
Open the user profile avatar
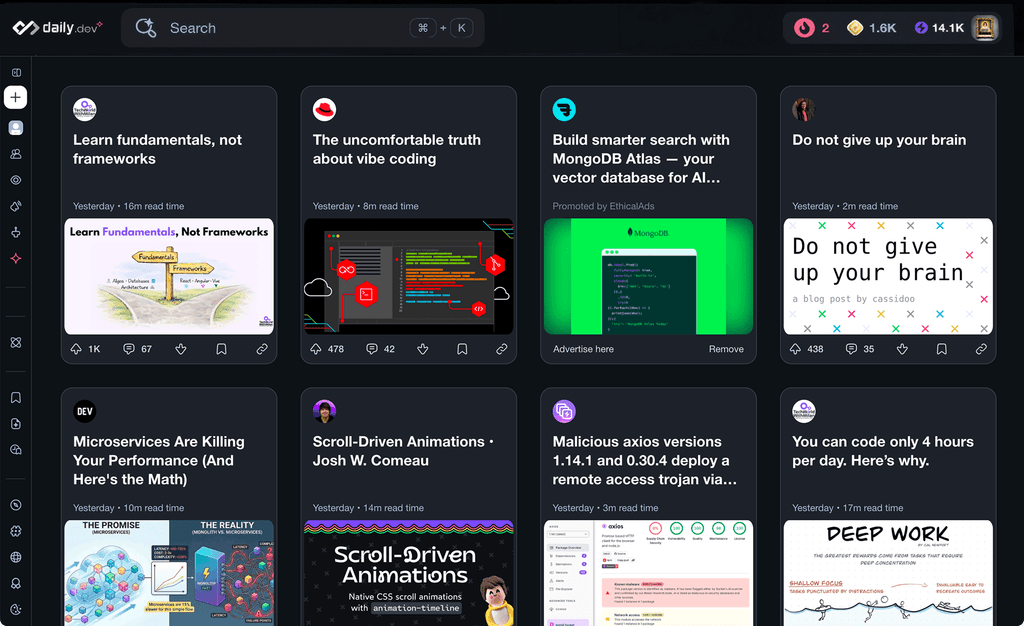[x=985, y=27]
